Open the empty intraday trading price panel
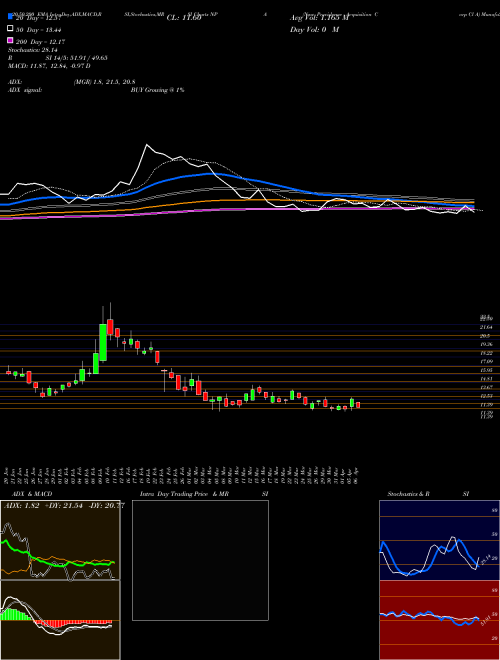 (200, 560)
